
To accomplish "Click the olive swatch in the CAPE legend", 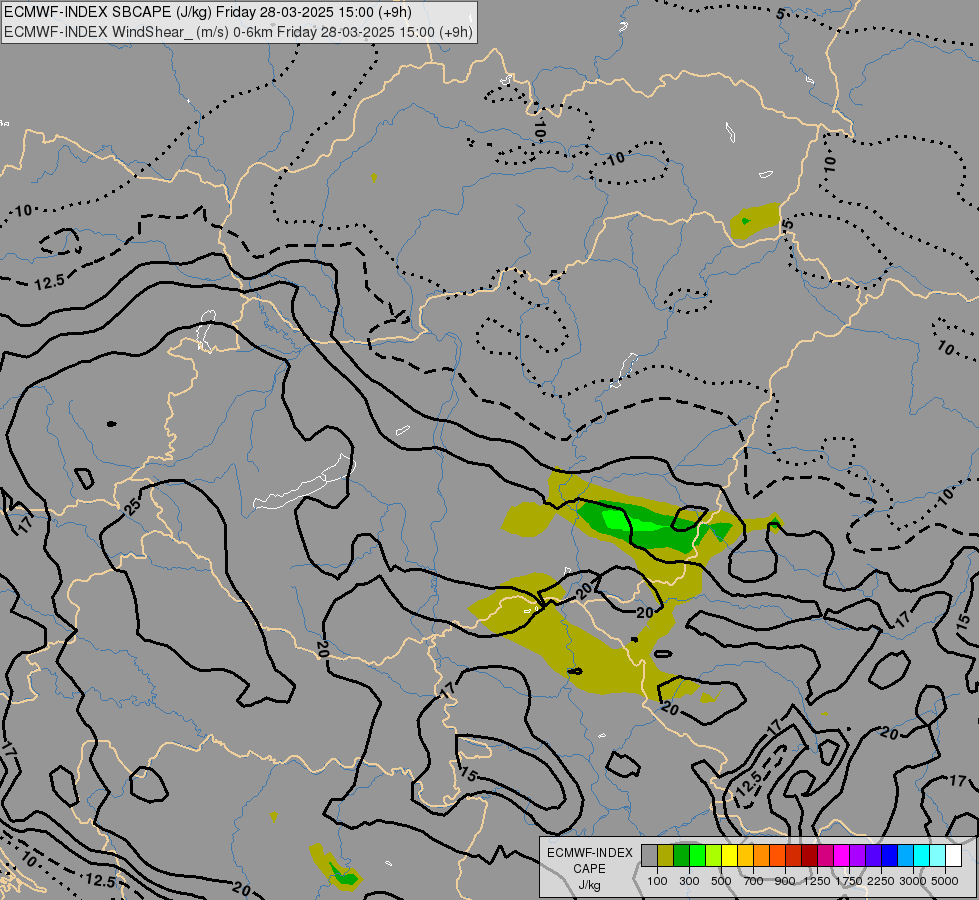I will (666, 856).
